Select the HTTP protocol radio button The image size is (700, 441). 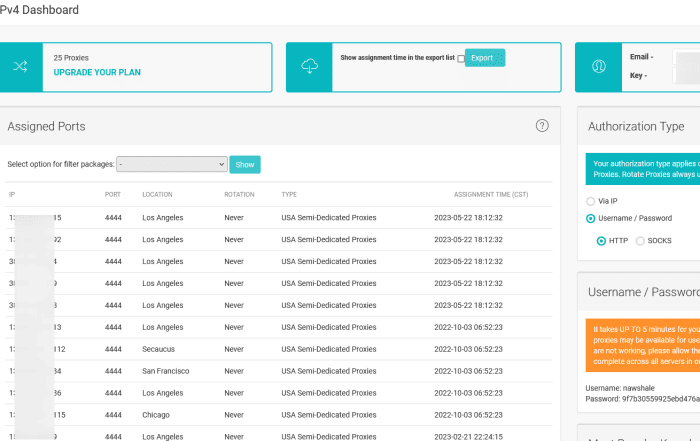click(601, 240)
